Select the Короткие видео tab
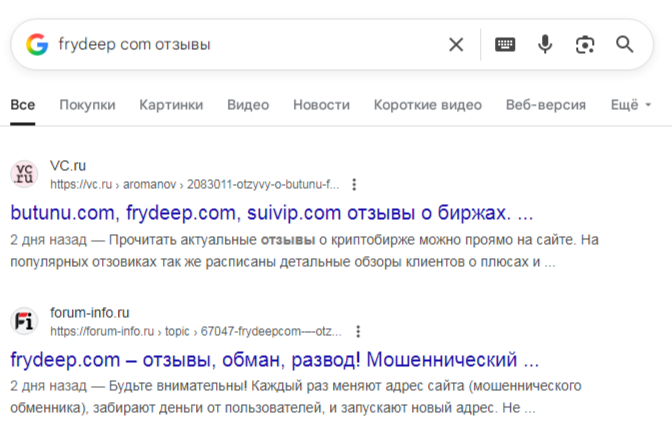The image size is (672, 434). click(x=427, y=105)
